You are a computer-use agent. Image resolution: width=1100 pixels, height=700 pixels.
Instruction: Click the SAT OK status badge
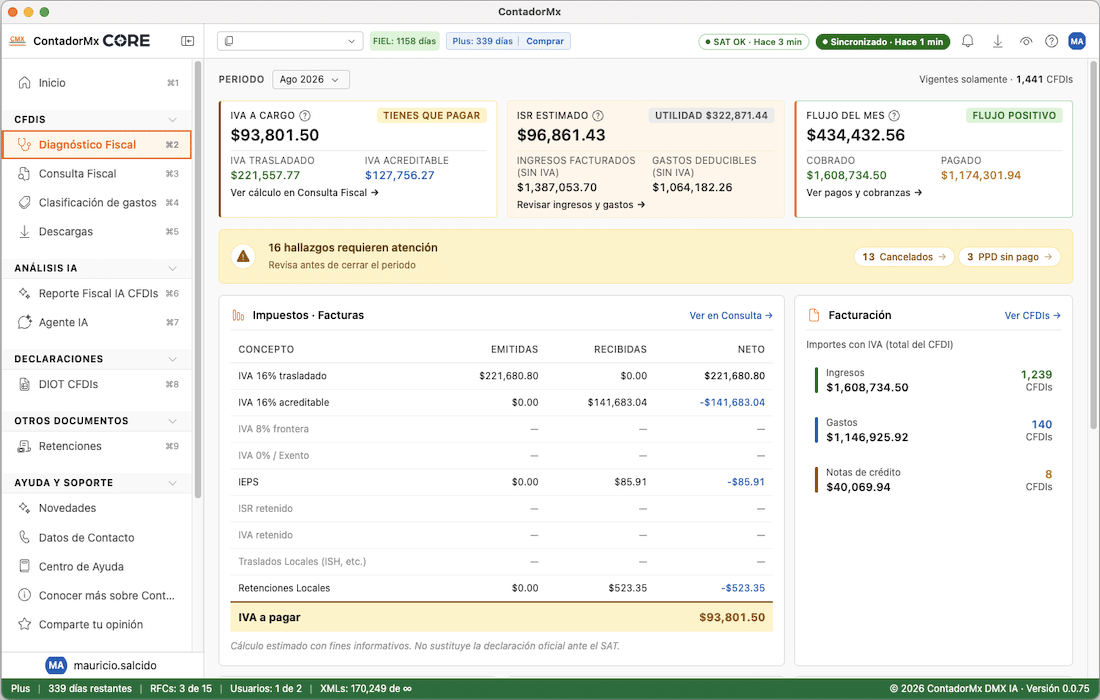click(753, 42)
